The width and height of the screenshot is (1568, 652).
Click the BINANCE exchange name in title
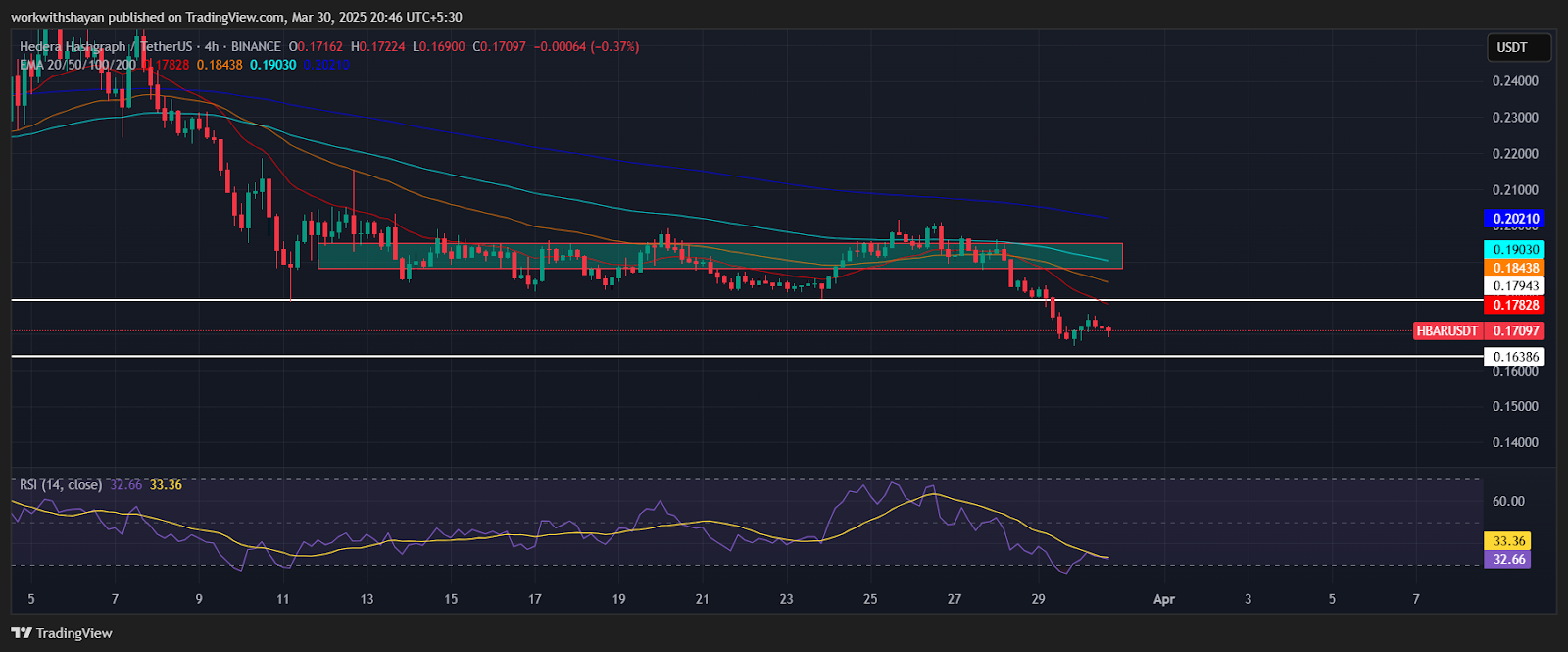point(256,46)
